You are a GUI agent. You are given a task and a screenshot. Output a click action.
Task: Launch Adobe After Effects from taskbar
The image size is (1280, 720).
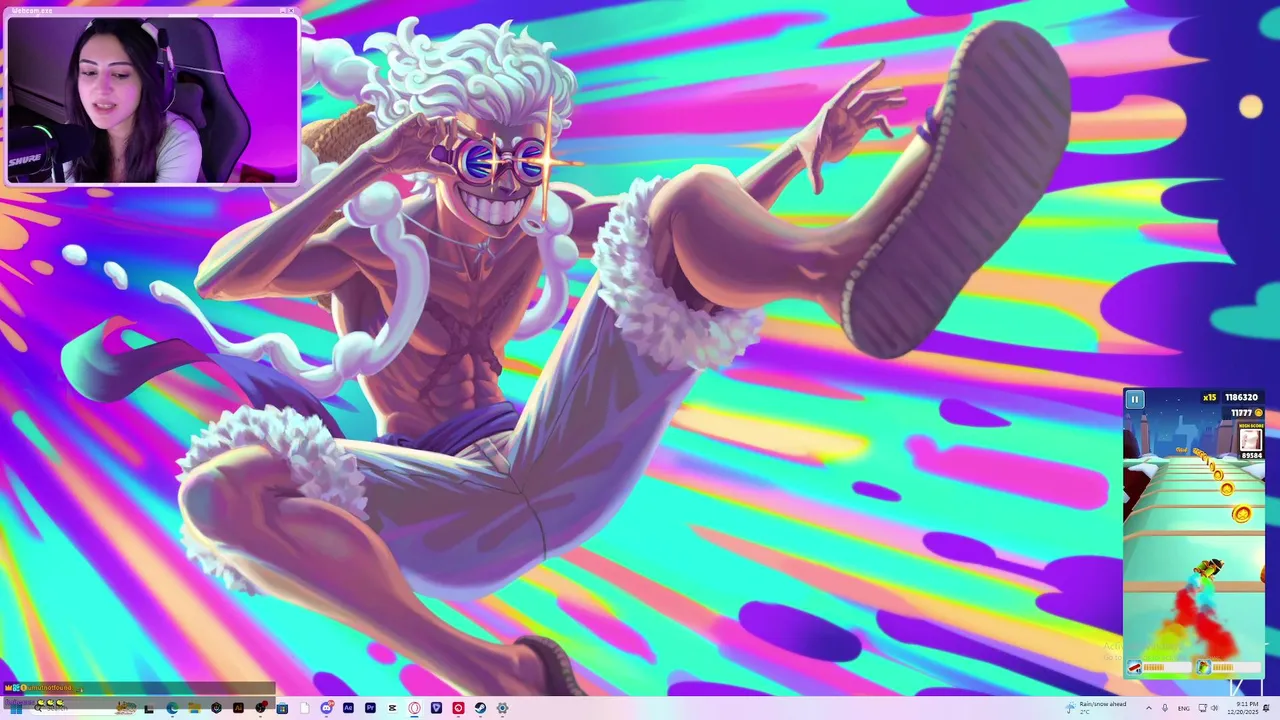click(348, 708)
